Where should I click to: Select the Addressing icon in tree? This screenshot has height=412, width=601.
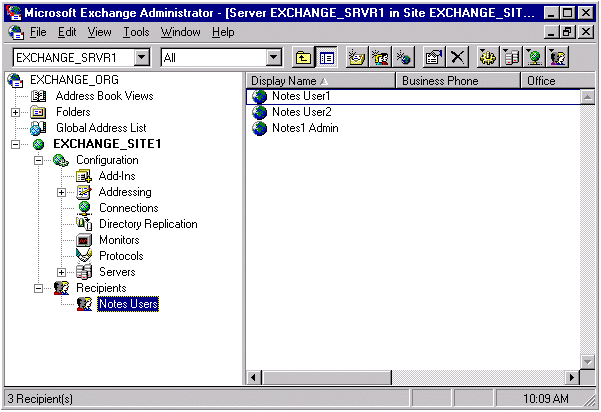84,192
